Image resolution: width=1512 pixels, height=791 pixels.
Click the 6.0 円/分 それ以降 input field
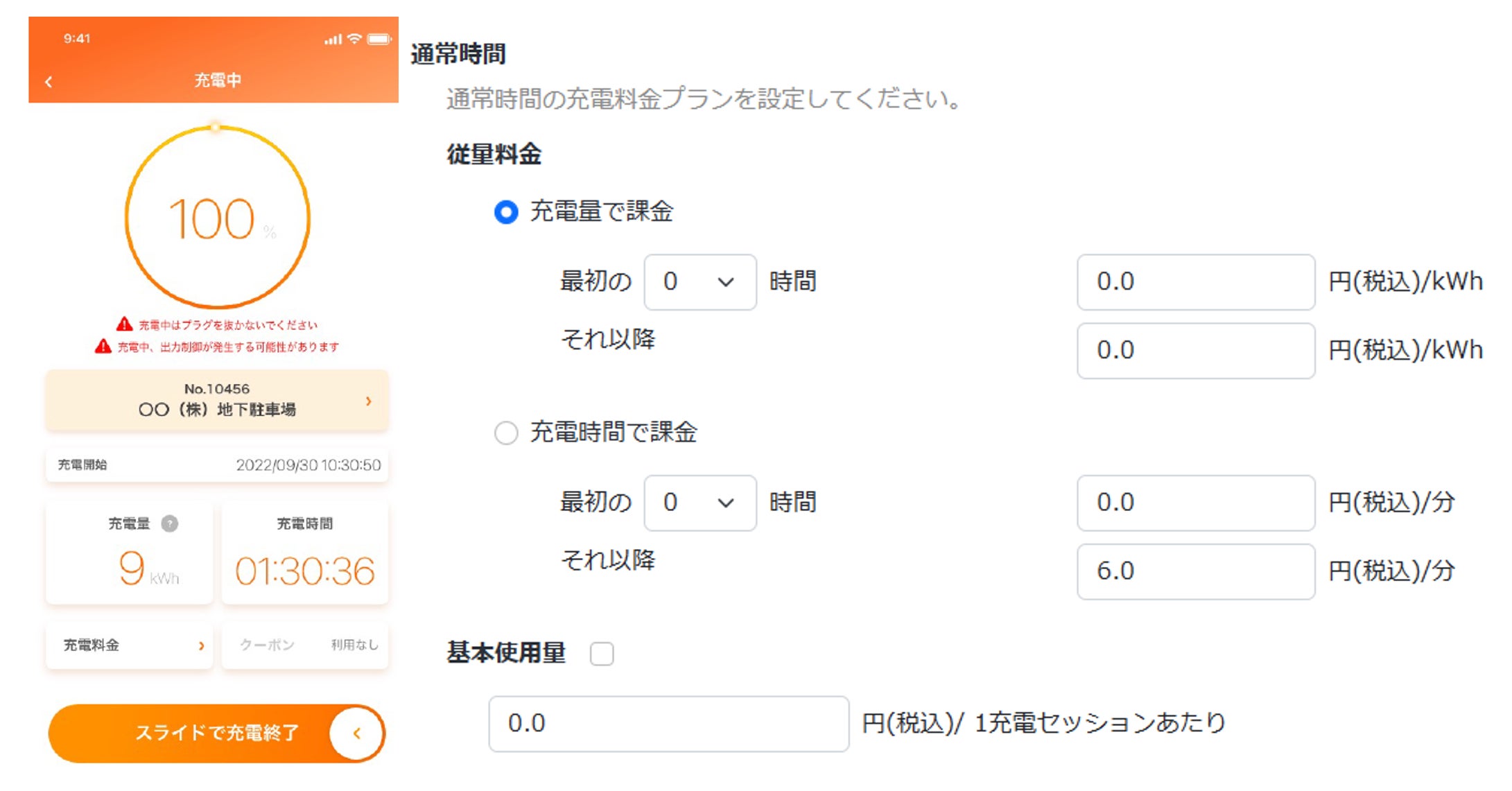(1195, 571)
